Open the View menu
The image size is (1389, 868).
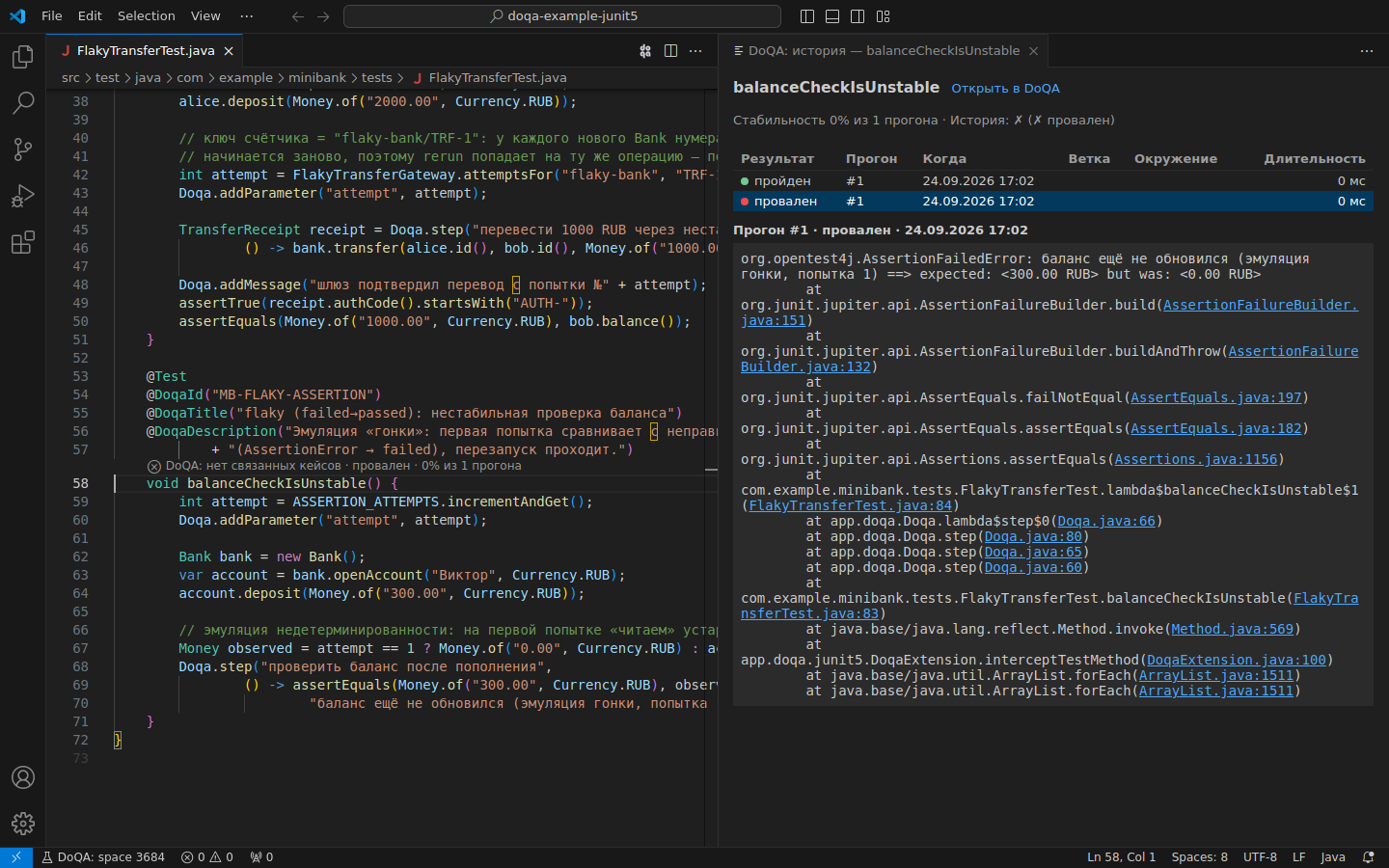205,16
